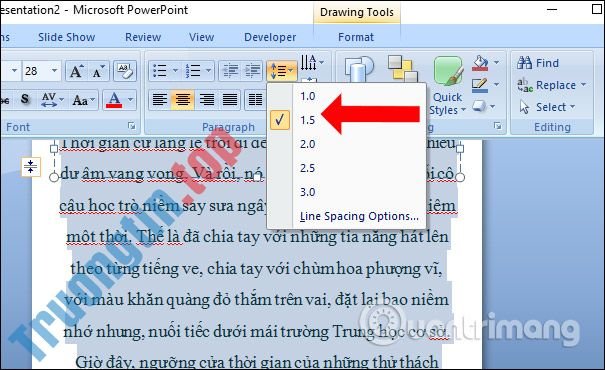Choose 2.0 line spacing

point(308,144)
